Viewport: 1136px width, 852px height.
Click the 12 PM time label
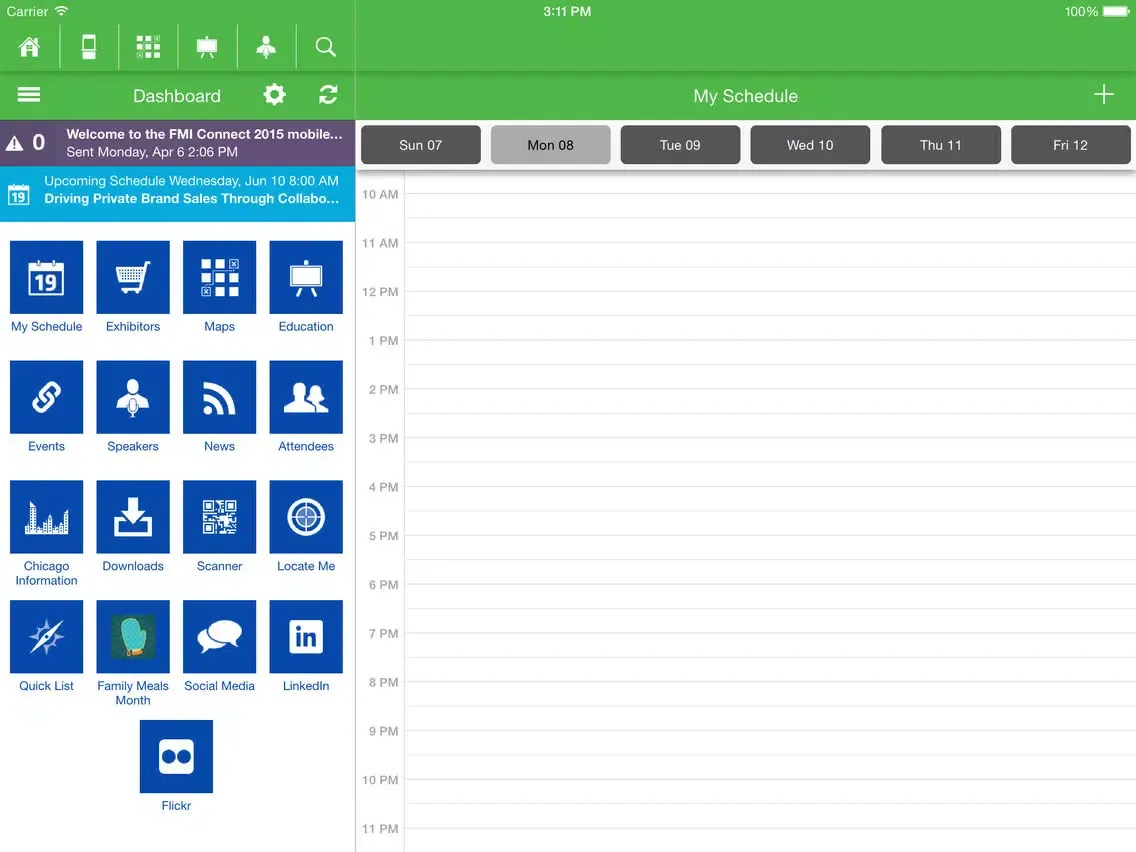[380, 291]
